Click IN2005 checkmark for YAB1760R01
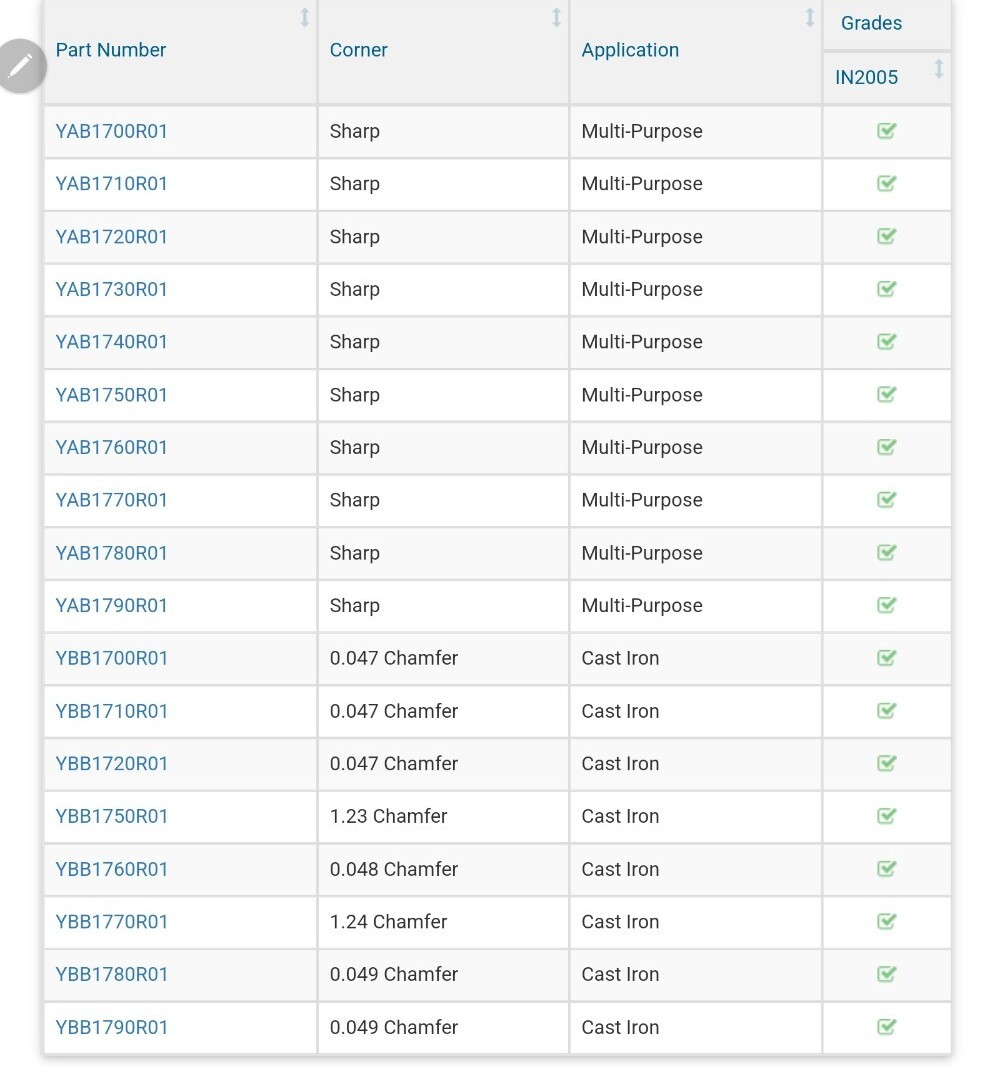This screenshot has width=1000, height=1067. [x=886, y=446]
